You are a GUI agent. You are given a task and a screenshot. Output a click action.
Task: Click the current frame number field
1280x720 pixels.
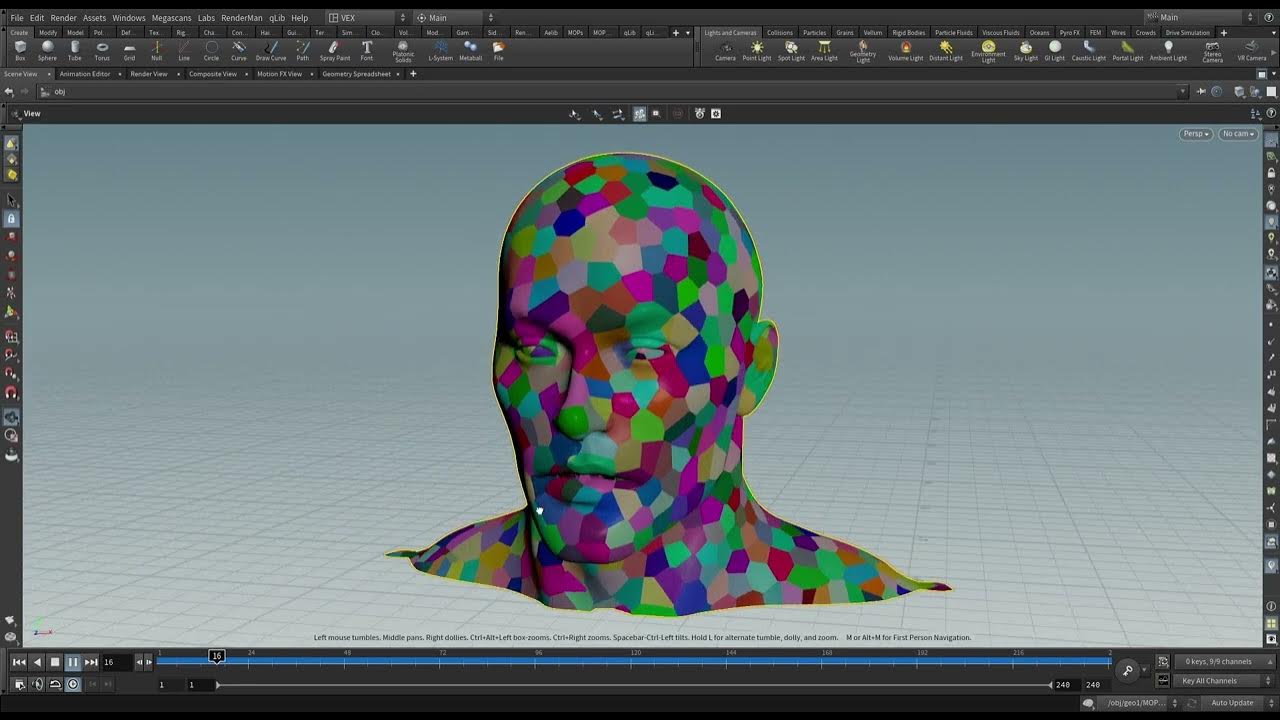click(116, 662)
